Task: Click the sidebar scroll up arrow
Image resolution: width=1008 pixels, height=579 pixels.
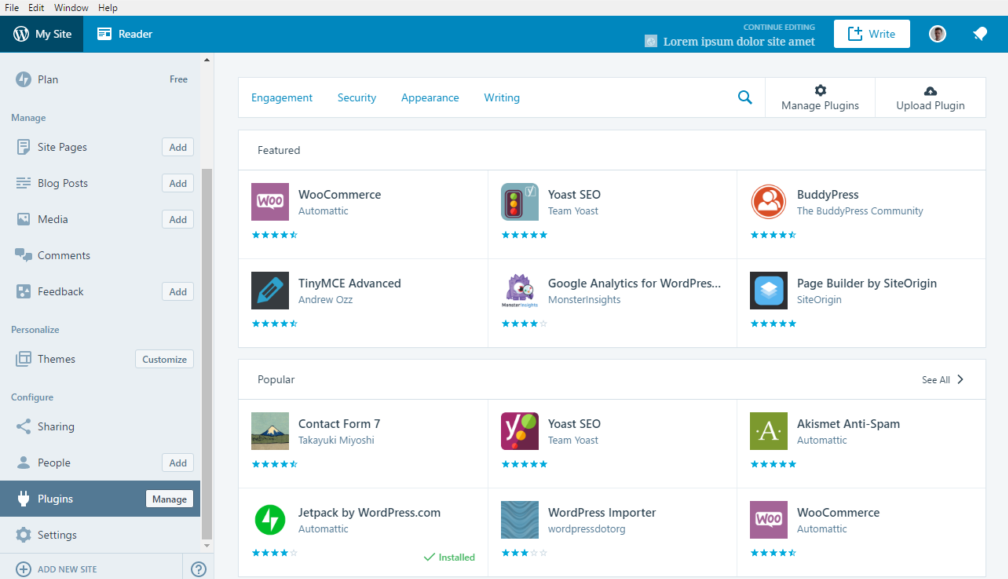Action: click(x=207, y=60)
